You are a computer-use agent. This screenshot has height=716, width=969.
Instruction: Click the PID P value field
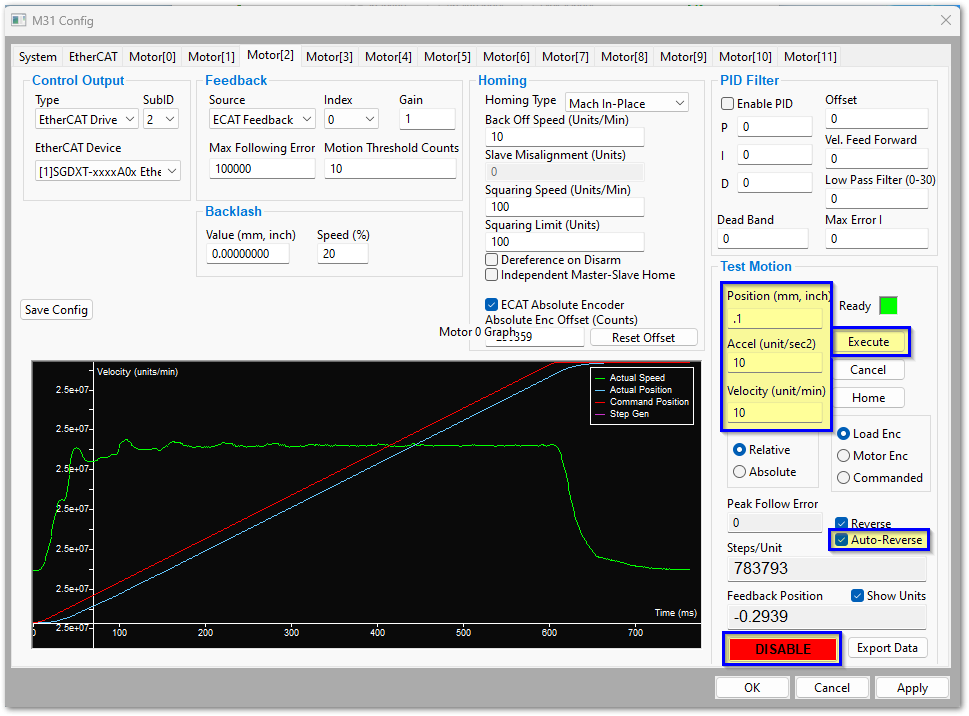pos(774,127)
